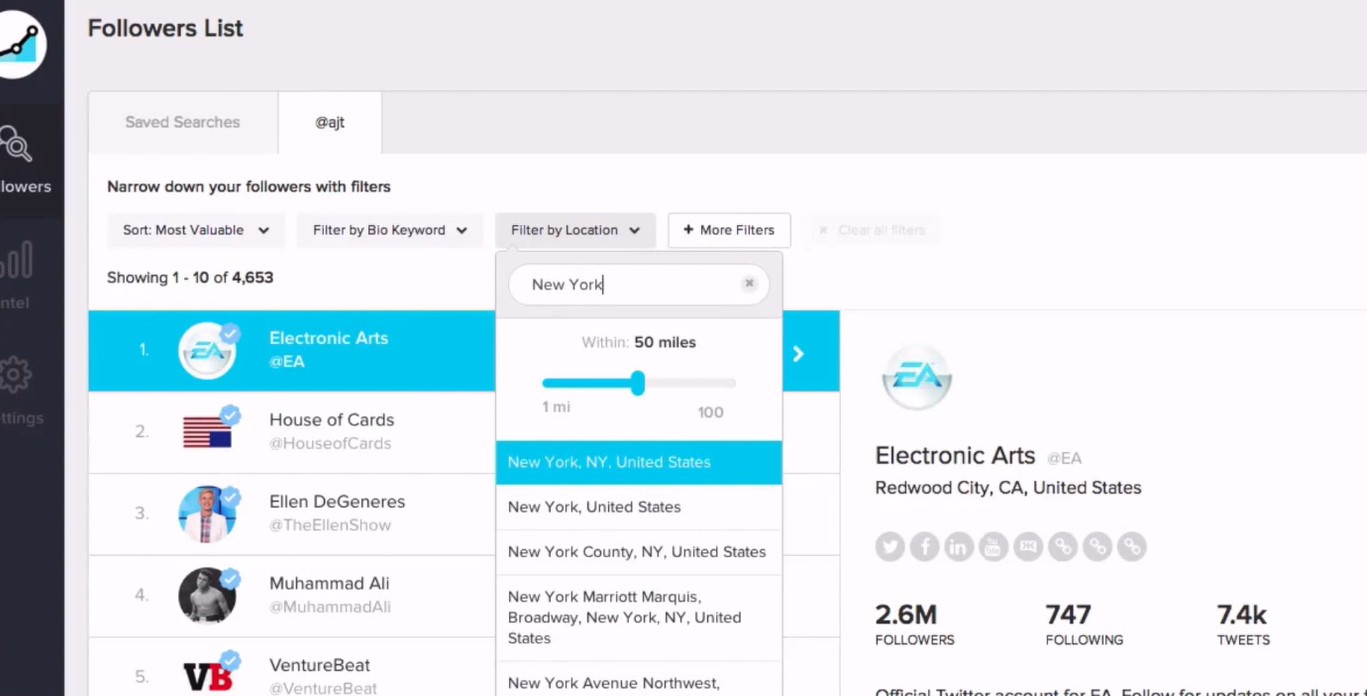Click the distance radius slider handle
Viewport: 1367px width, 696px height.
(x=638, y=383)
